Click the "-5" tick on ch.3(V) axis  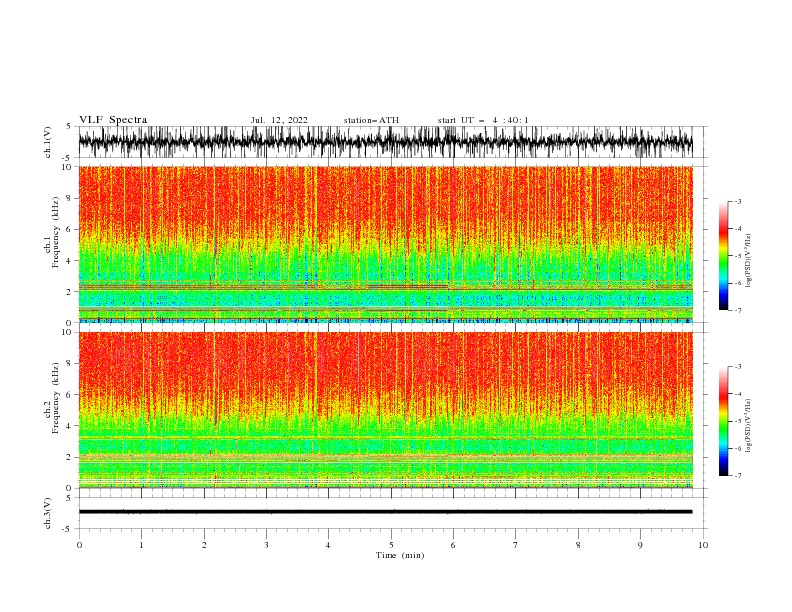coord(68,529)
